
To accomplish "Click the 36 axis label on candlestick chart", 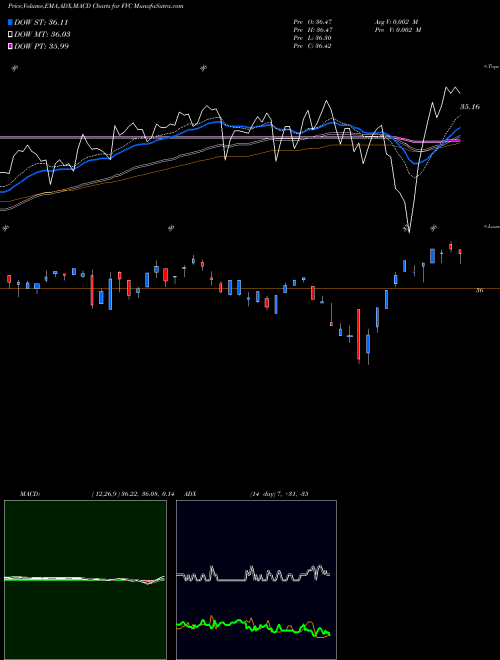I will pos(479,290).
